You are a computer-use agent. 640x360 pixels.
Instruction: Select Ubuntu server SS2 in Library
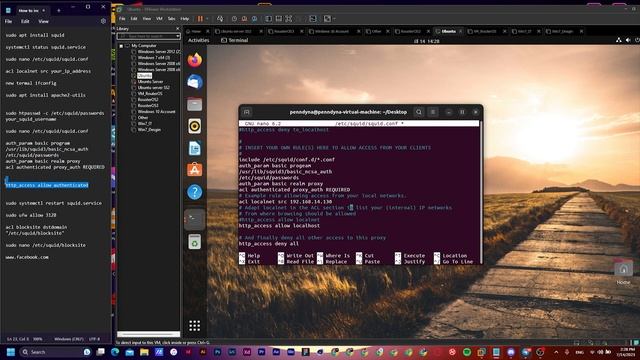click(x=153, y=87)
